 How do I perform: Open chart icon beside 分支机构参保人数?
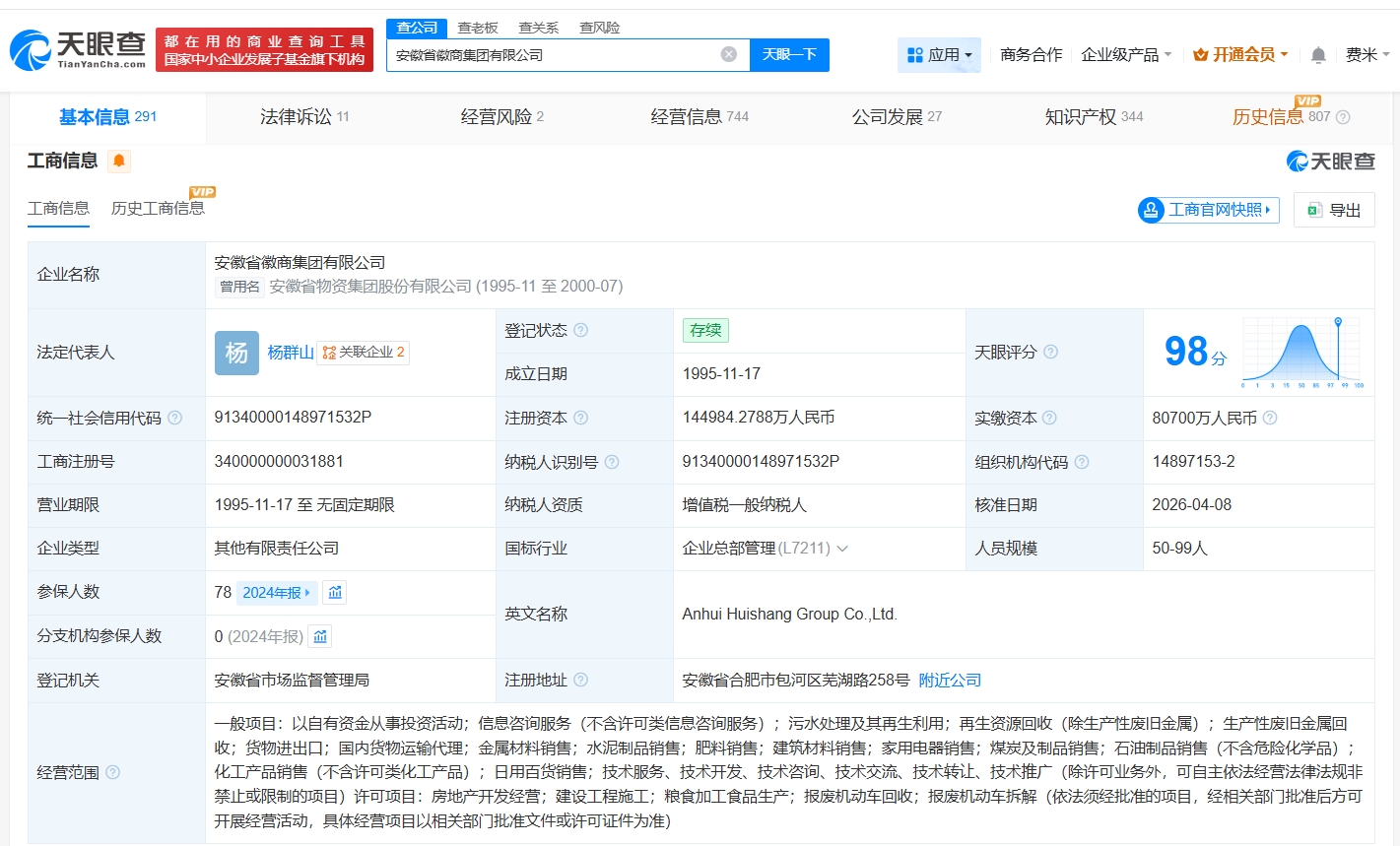320,637
